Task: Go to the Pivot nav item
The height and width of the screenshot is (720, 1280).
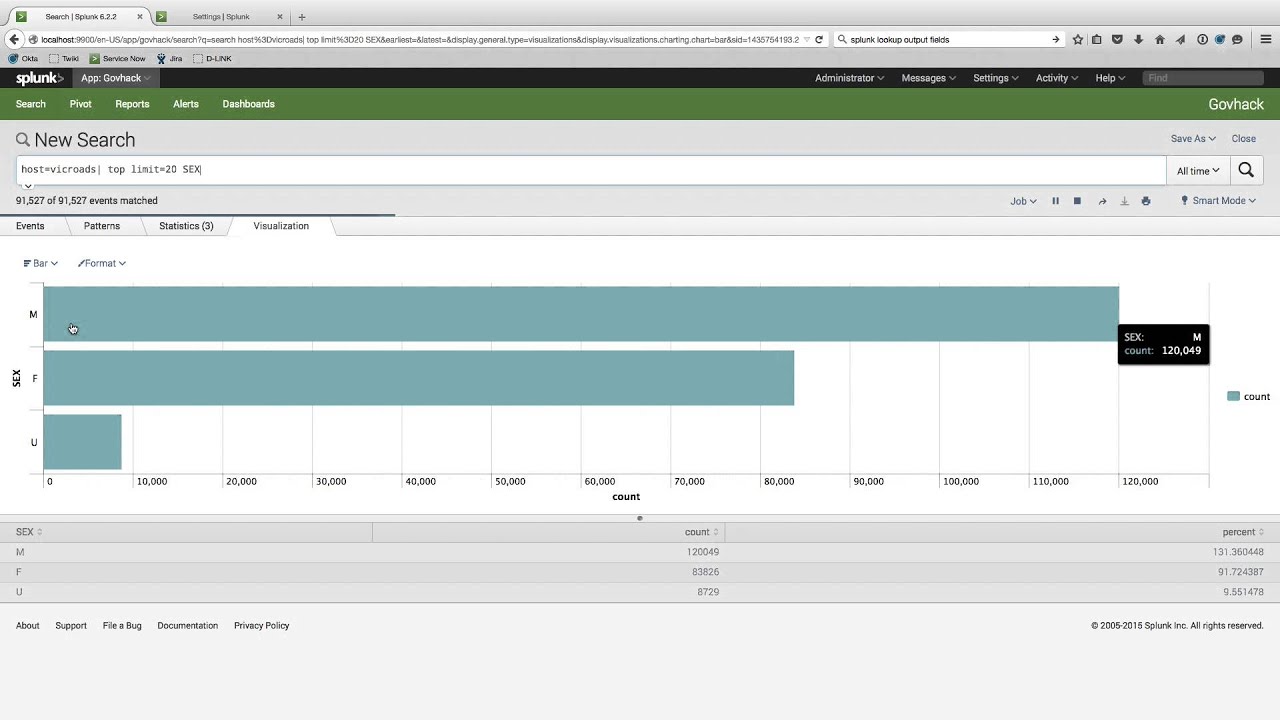Action: tap(81, 104)
